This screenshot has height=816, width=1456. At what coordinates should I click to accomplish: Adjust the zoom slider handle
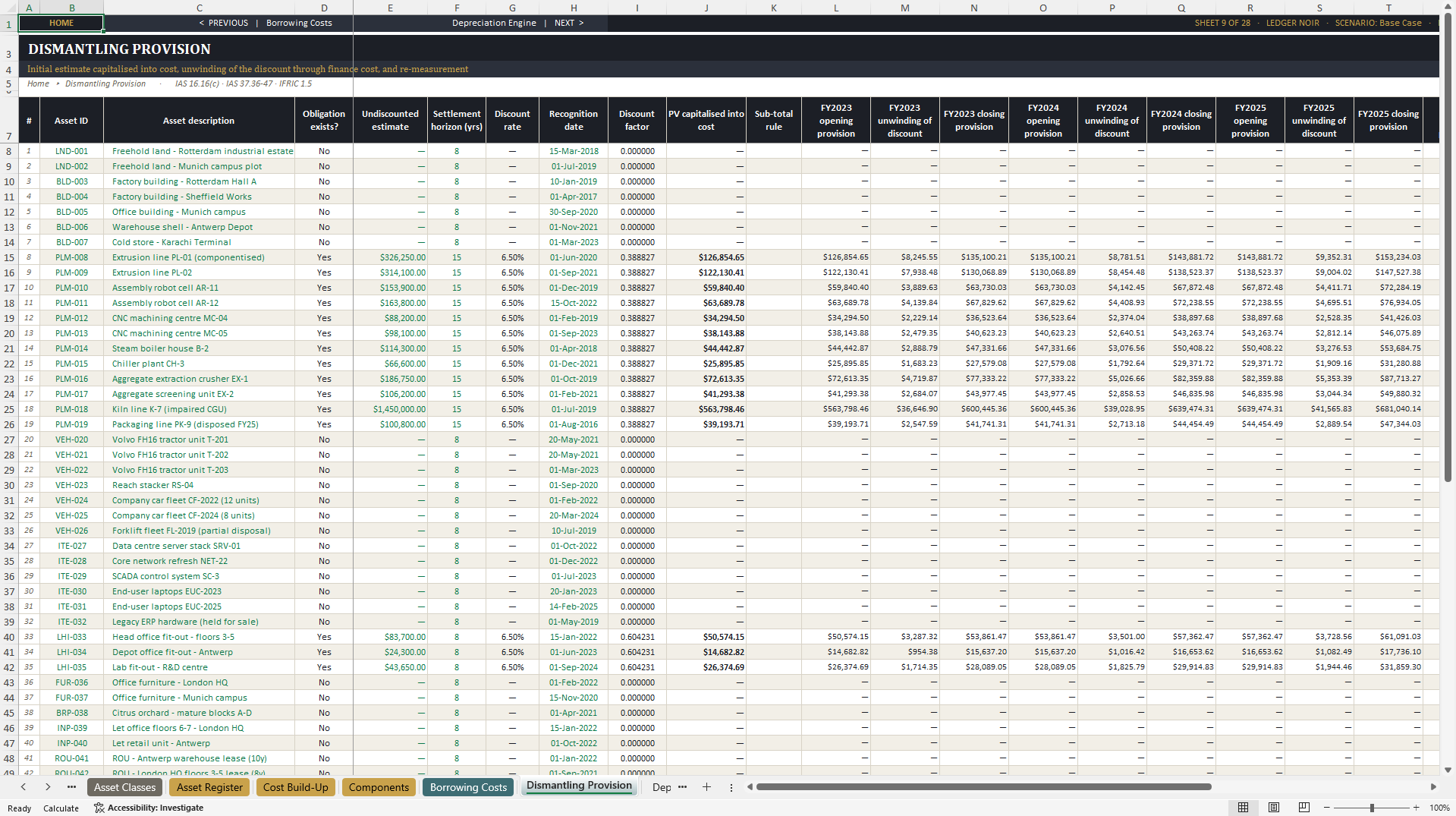(1372, 808)
